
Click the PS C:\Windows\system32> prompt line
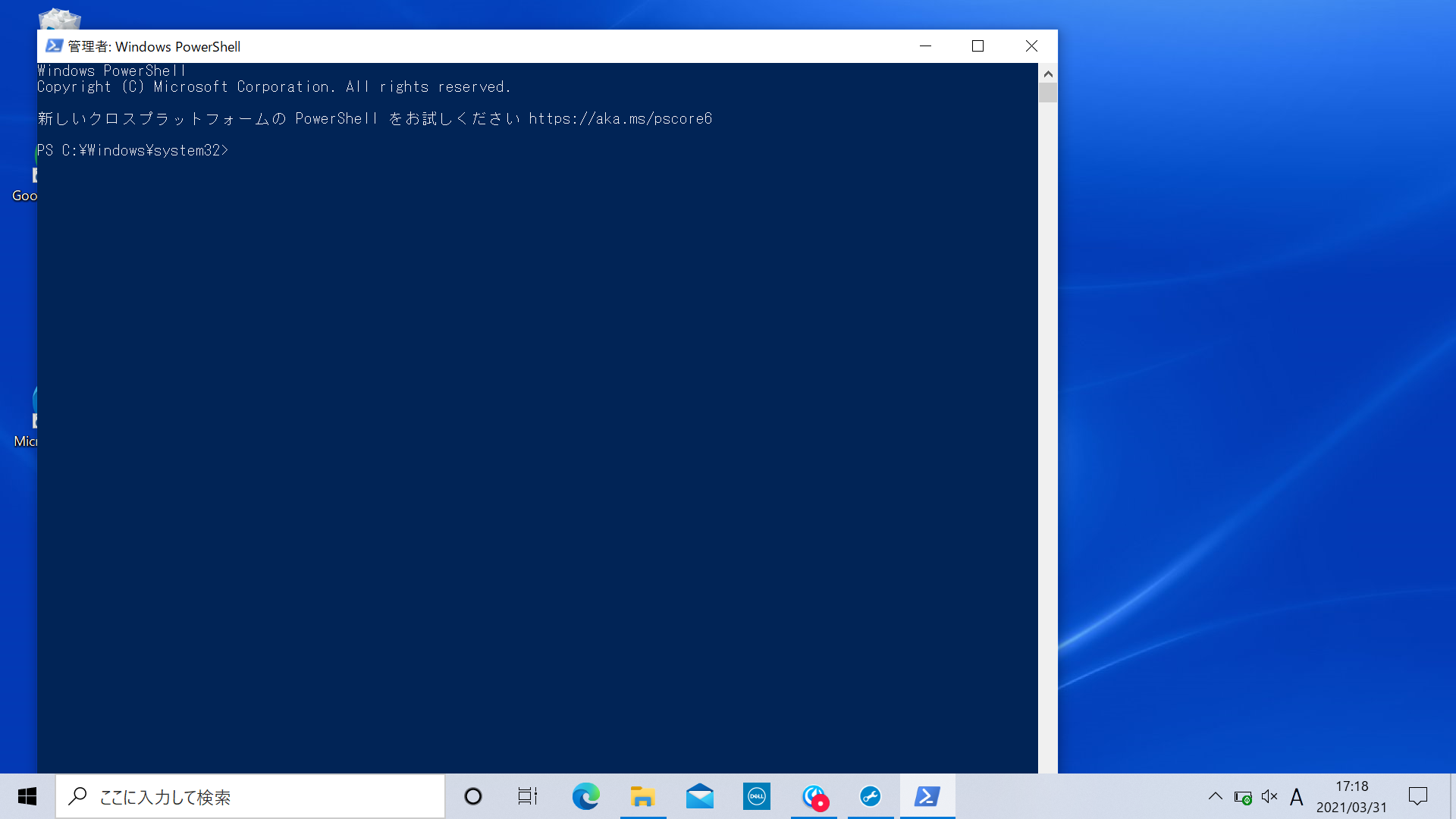(133, 150)
